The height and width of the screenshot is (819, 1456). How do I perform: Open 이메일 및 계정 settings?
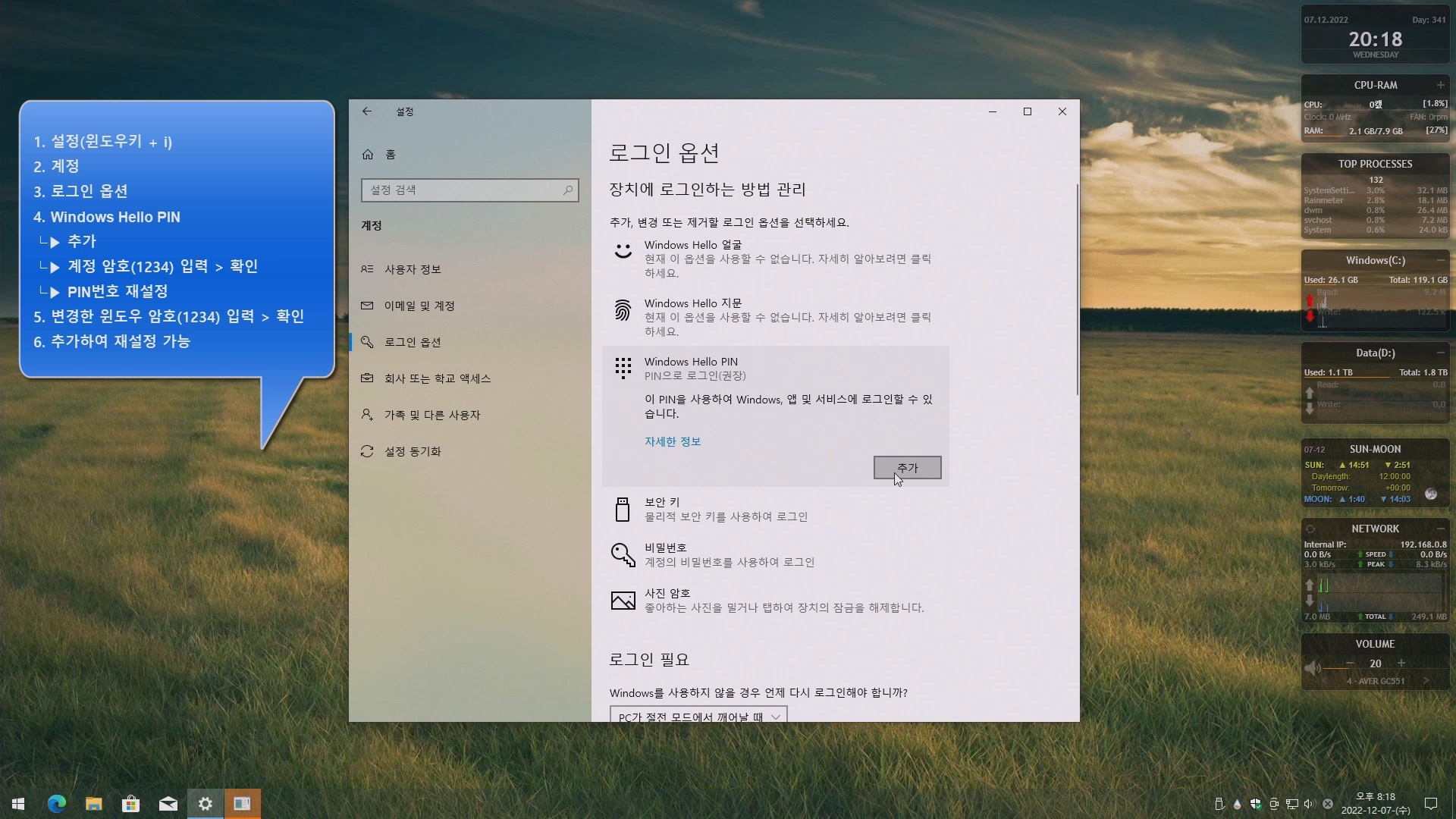(419, 306)
